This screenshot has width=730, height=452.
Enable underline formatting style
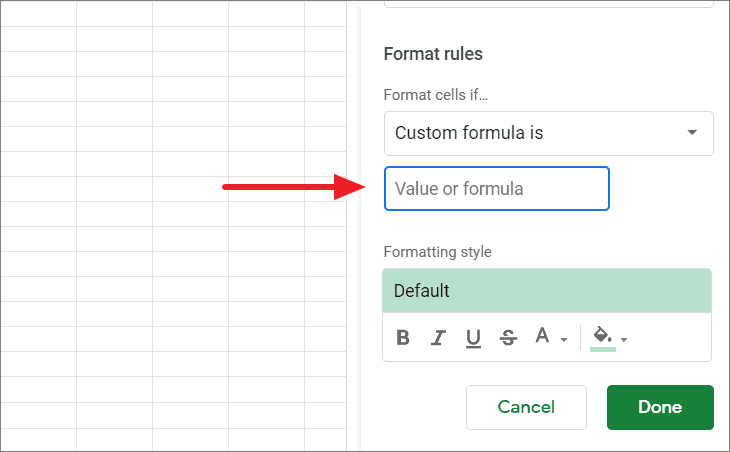[x=473, y=338]
